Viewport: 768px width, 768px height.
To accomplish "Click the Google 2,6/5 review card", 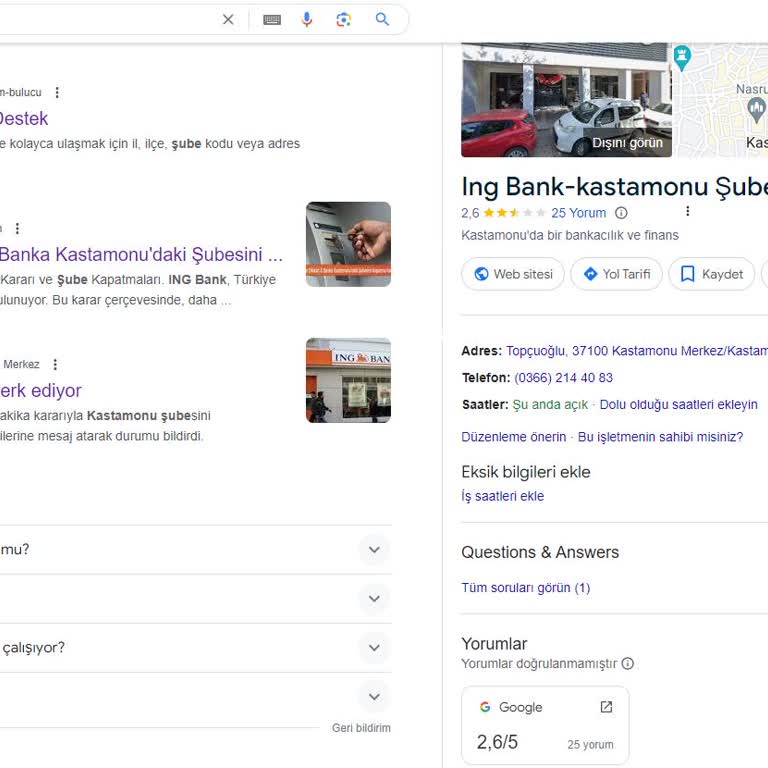I will tap(545, 725).
